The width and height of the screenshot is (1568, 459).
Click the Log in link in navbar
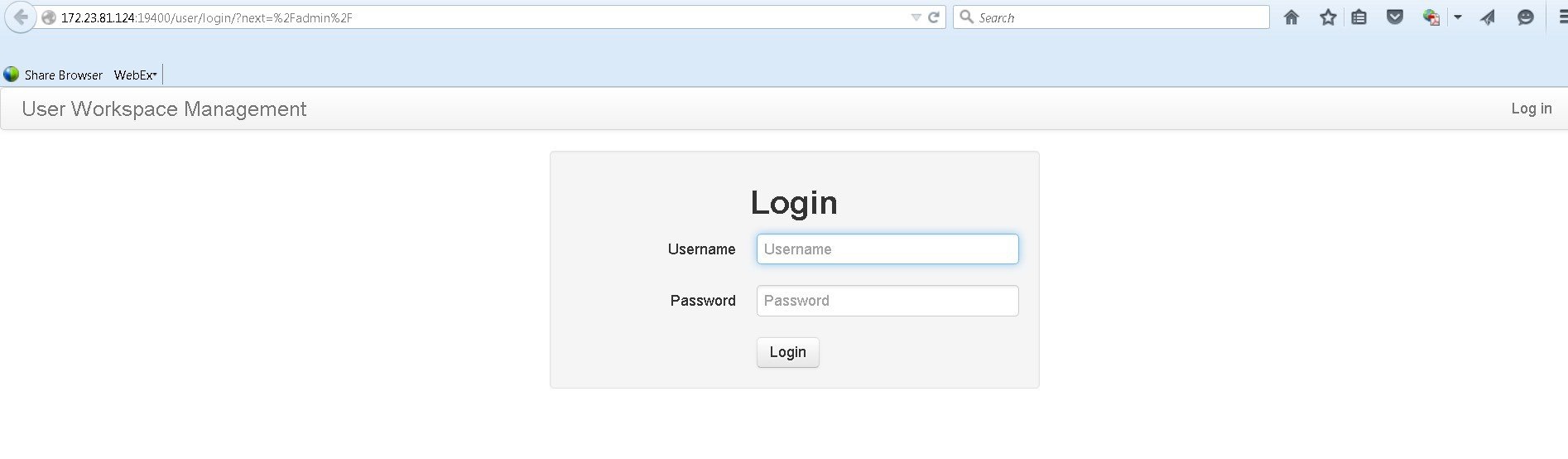pos(1532,109)
